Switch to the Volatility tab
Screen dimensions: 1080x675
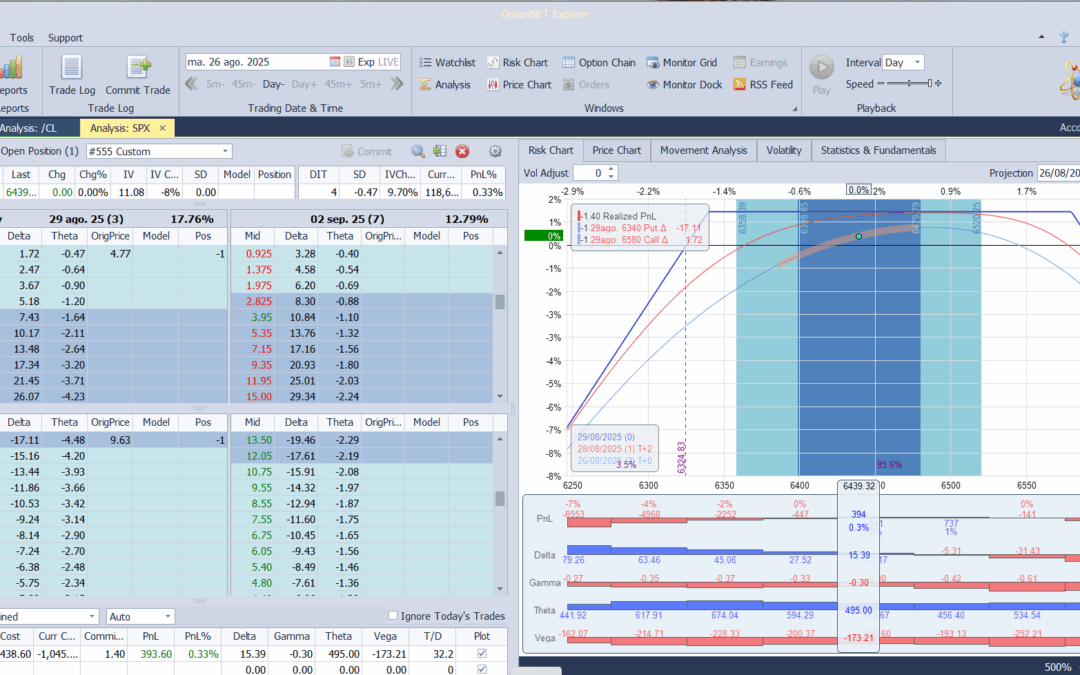click(784, 150)
